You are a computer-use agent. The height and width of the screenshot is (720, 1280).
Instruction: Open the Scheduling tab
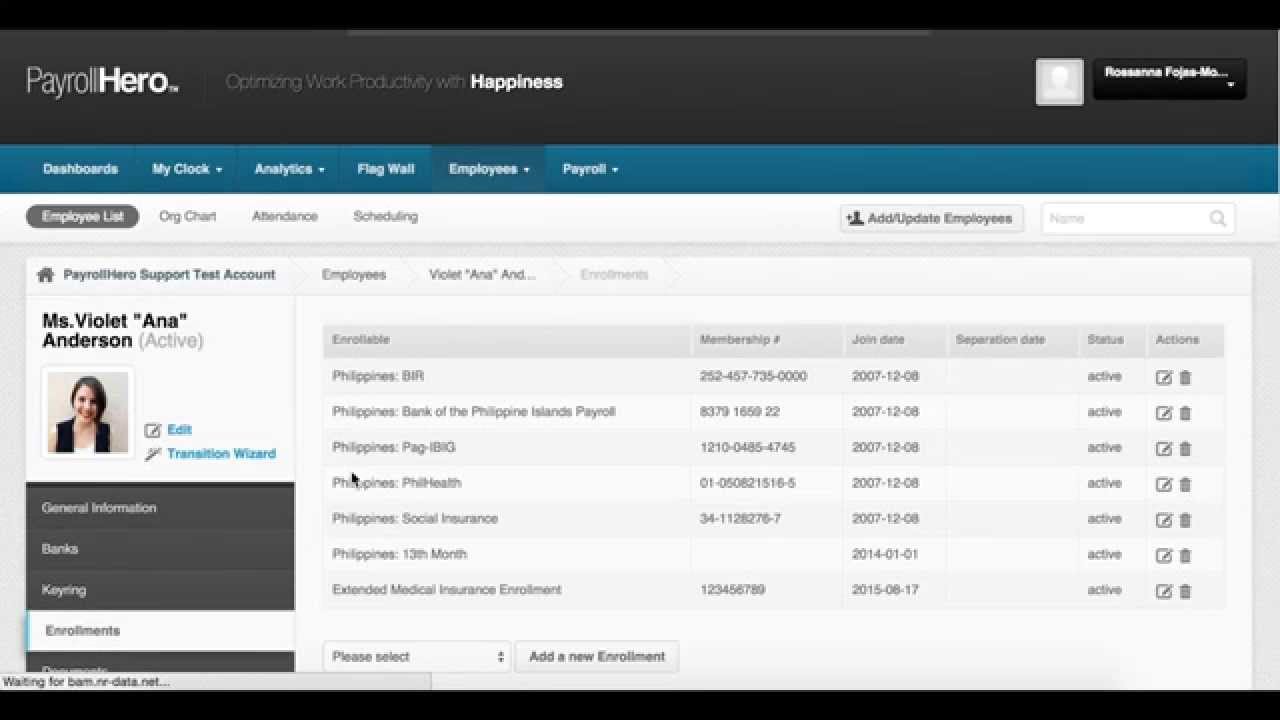point(385,216)
